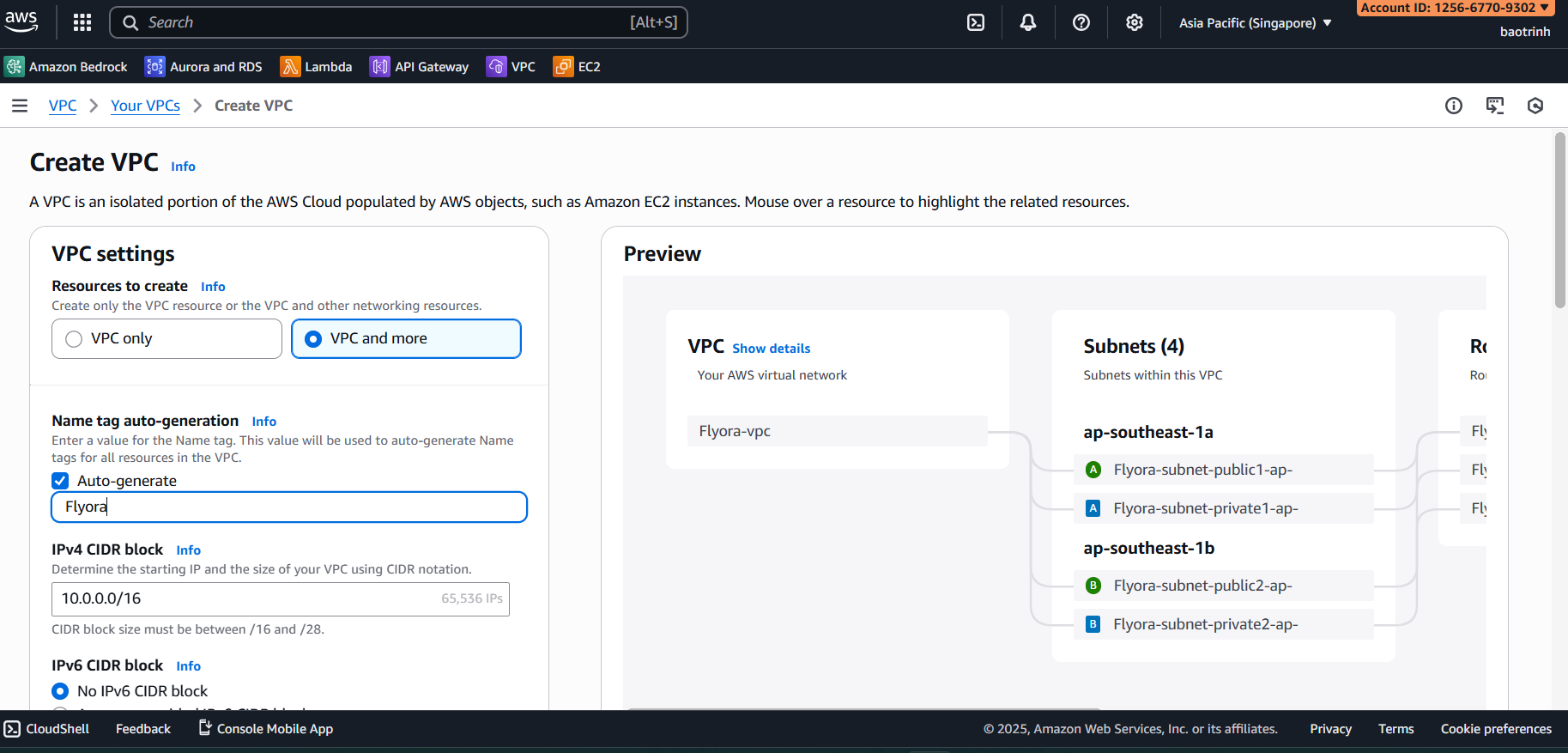Open the Account ID dropdown menu
Image resolution: width=1568 pixels, height=753 pixels.
tap(1454, 8)
